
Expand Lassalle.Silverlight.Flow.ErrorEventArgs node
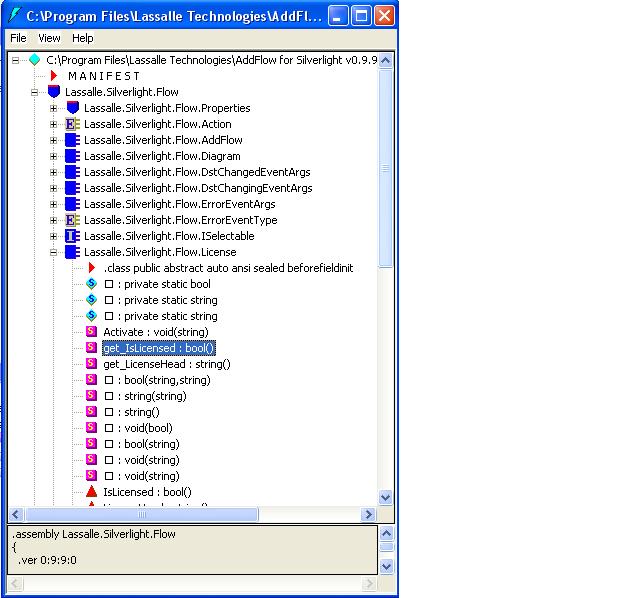pyautogui.click(x=53, y=204)
